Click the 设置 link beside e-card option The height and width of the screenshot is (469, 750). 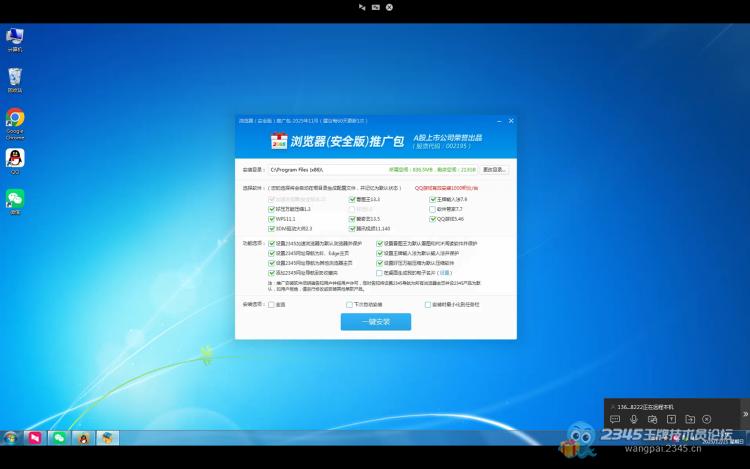[445, 272]
